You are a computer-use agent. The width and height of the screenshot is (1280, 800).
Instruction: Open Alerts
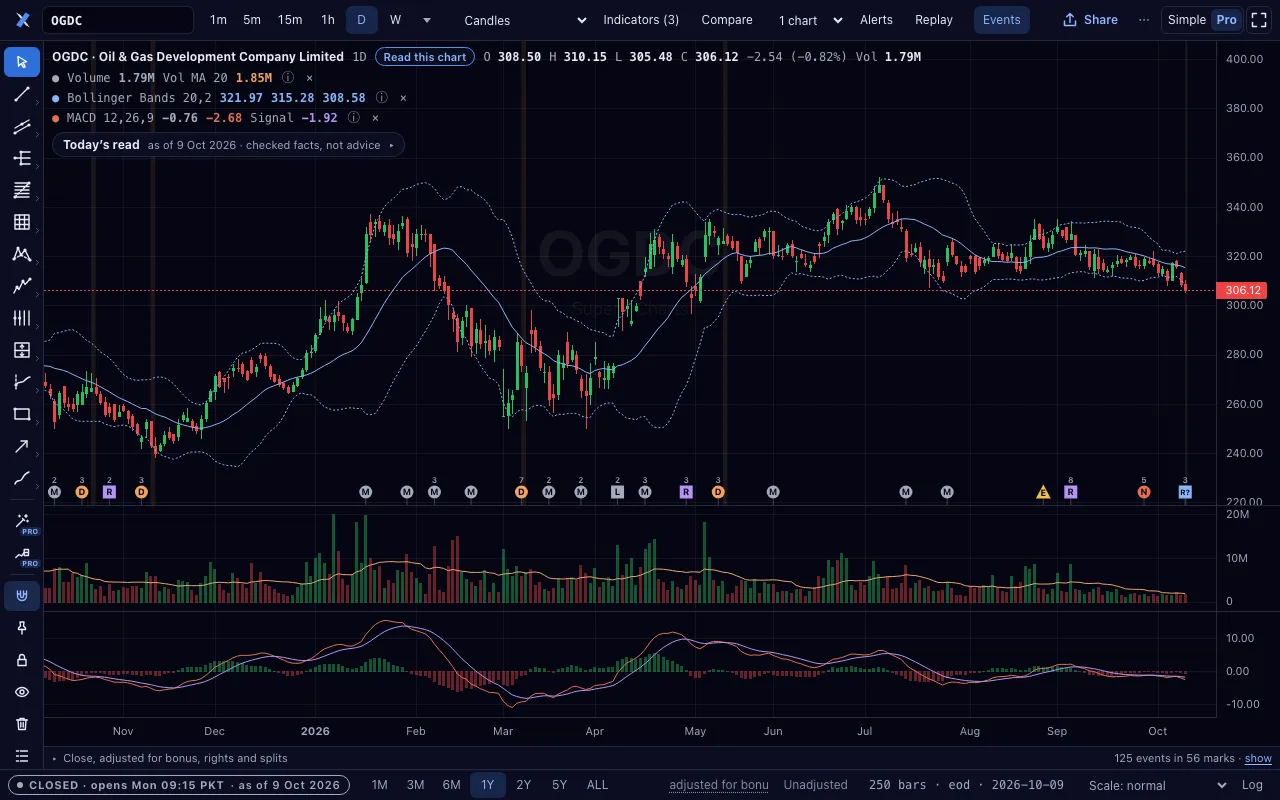877,20
